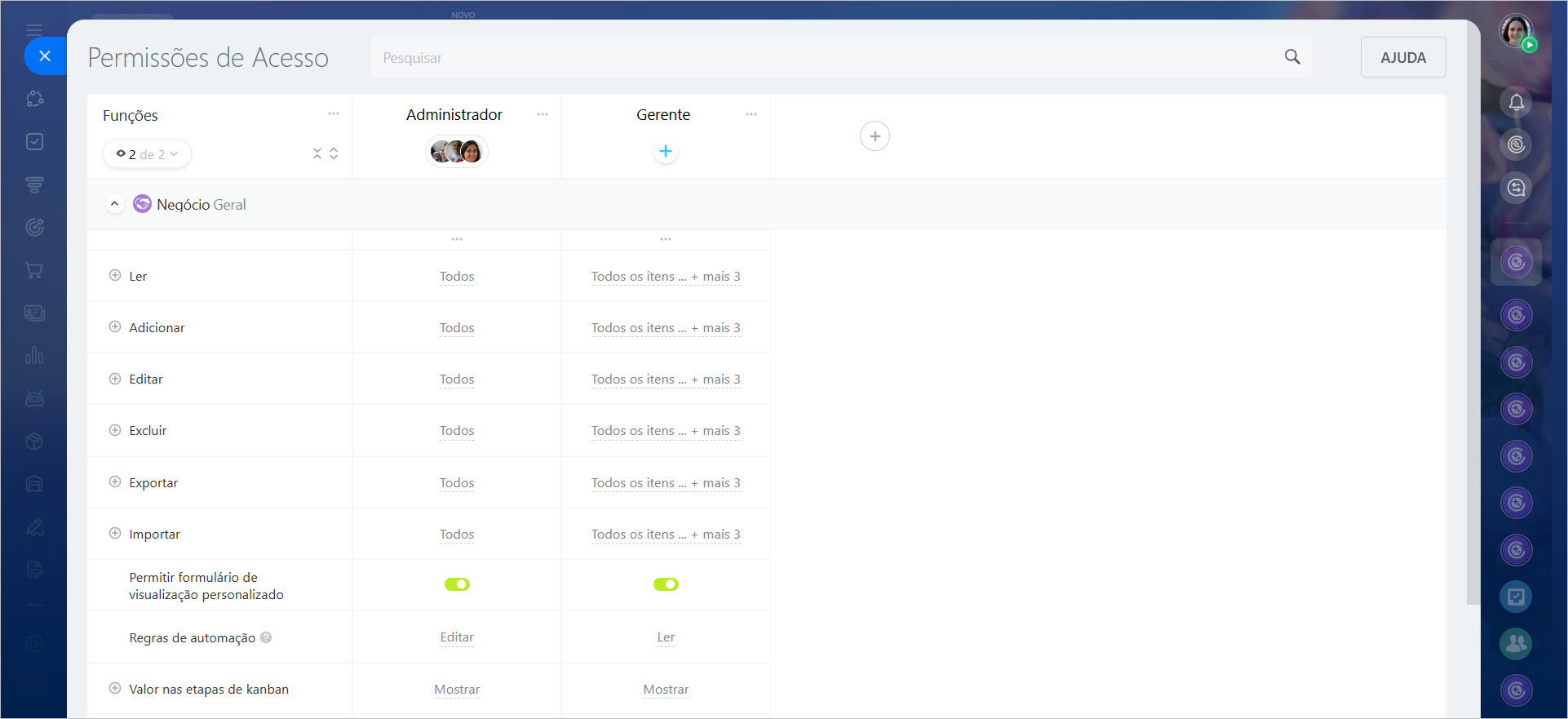Open the blue checkbox icon in right panel

coord(1517,597)
